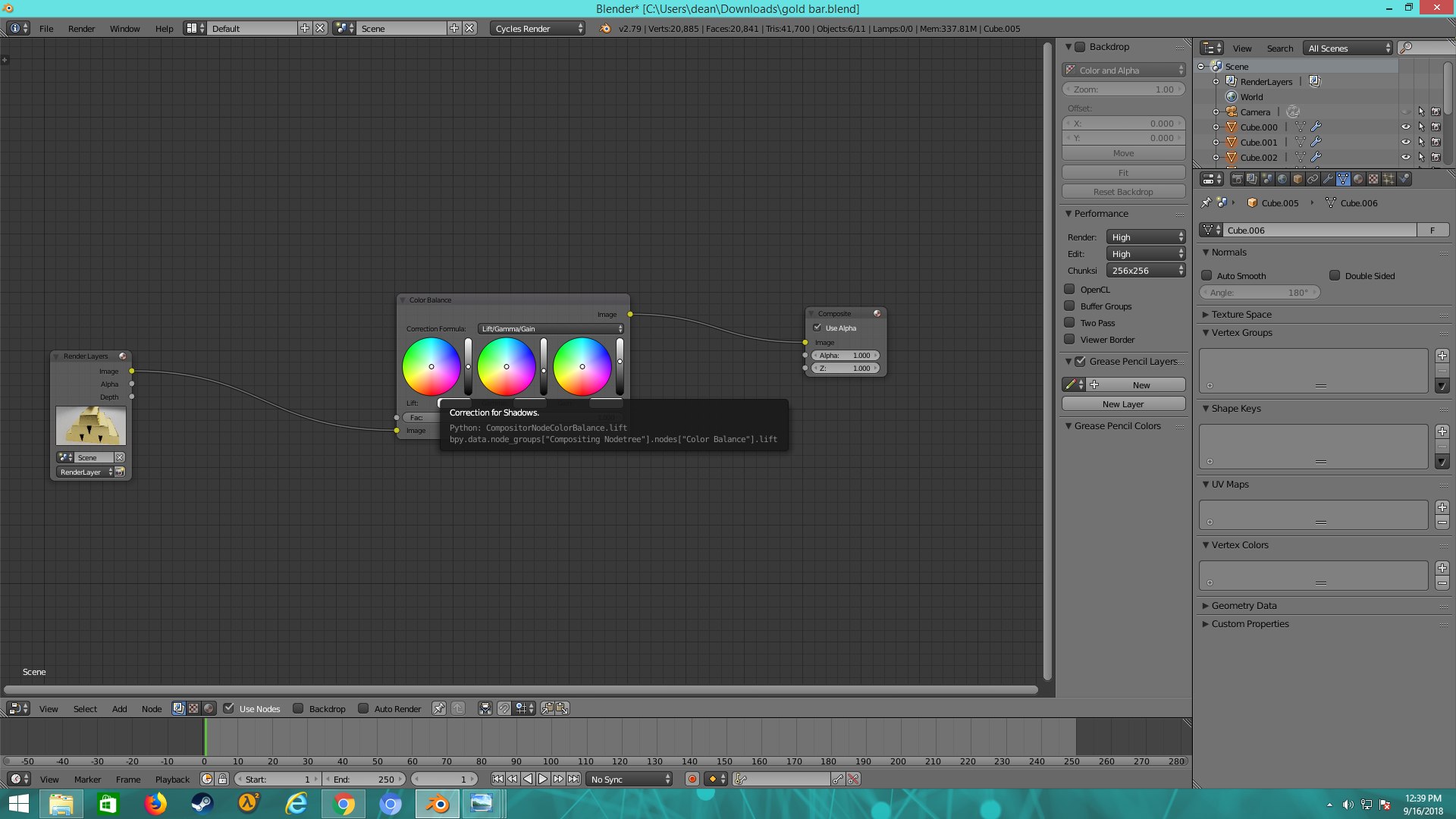
Task: Enable the OpenCL checkbox
Action: [x=1069, y=289]
